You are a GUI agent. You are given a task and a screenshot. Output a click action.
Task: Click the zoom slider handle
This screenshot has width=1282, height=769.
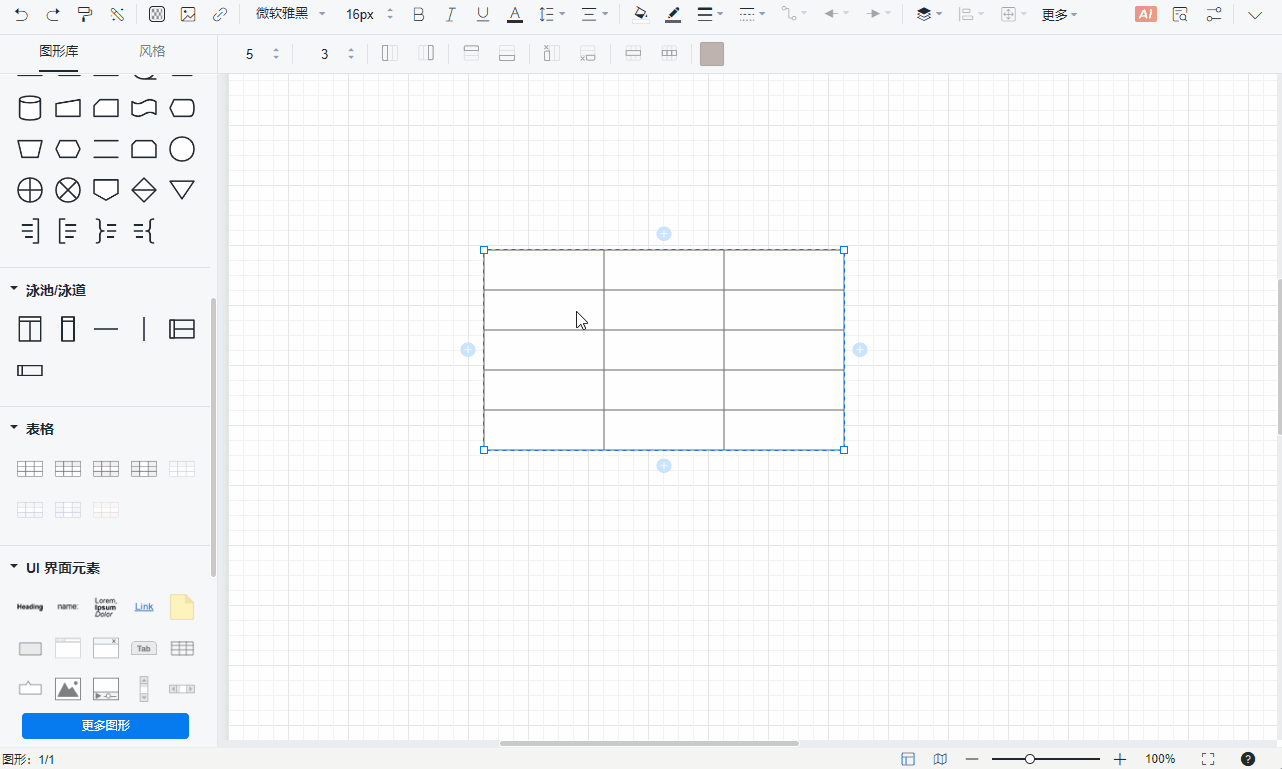pyautogui.click(x=1029, y=759)
